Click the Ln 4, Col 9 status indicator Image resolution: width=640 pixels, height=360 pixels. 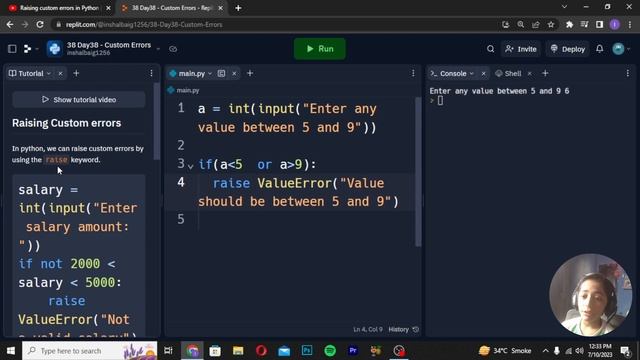click(368, 329)
